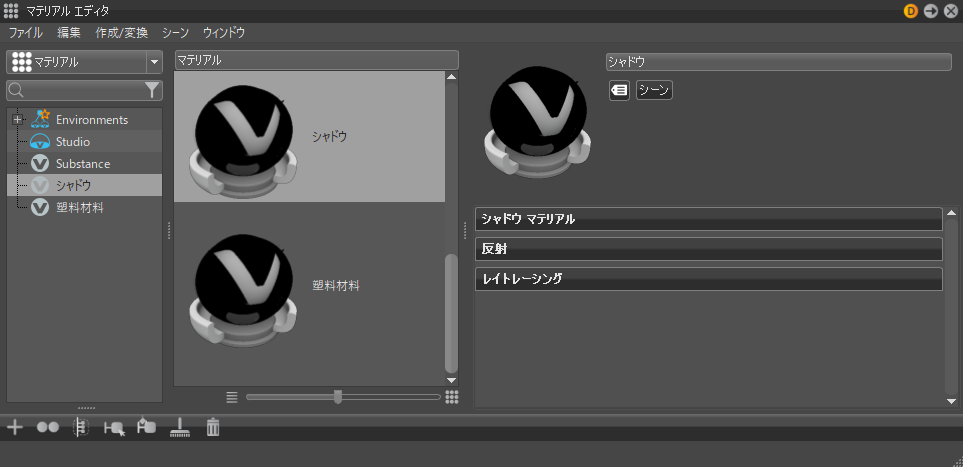963x467 pixels.
Task: Open the シーン menu
Action: (176, 33)
